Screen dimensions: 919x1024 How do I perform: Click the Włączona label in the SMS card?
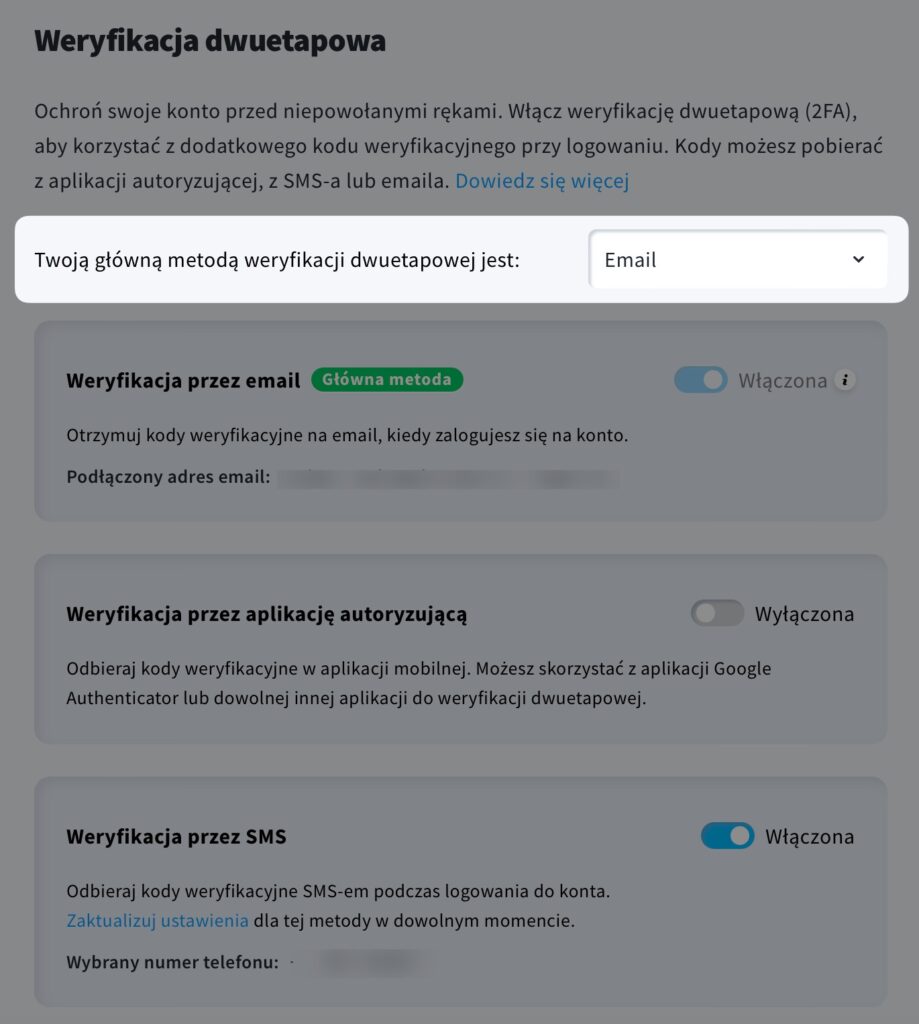(809, 837)
